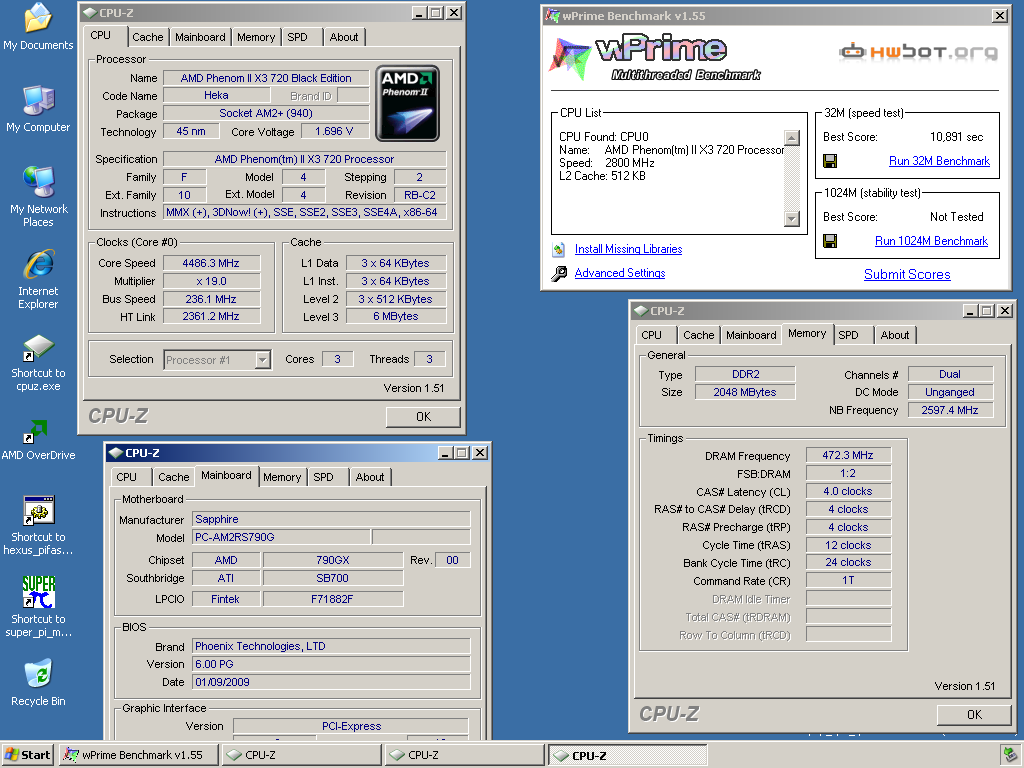
Task: Click OK in top CPU-Z window
Action: coord(423,417)
